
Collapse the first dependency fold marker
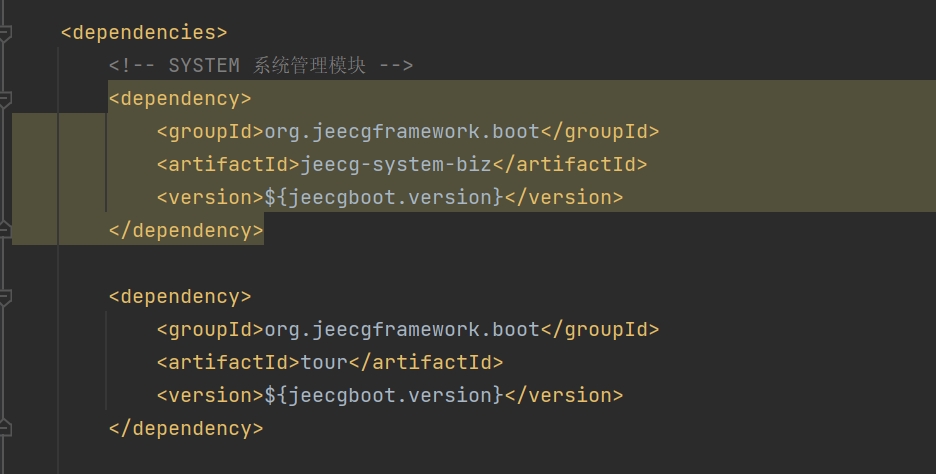point(5,99)
